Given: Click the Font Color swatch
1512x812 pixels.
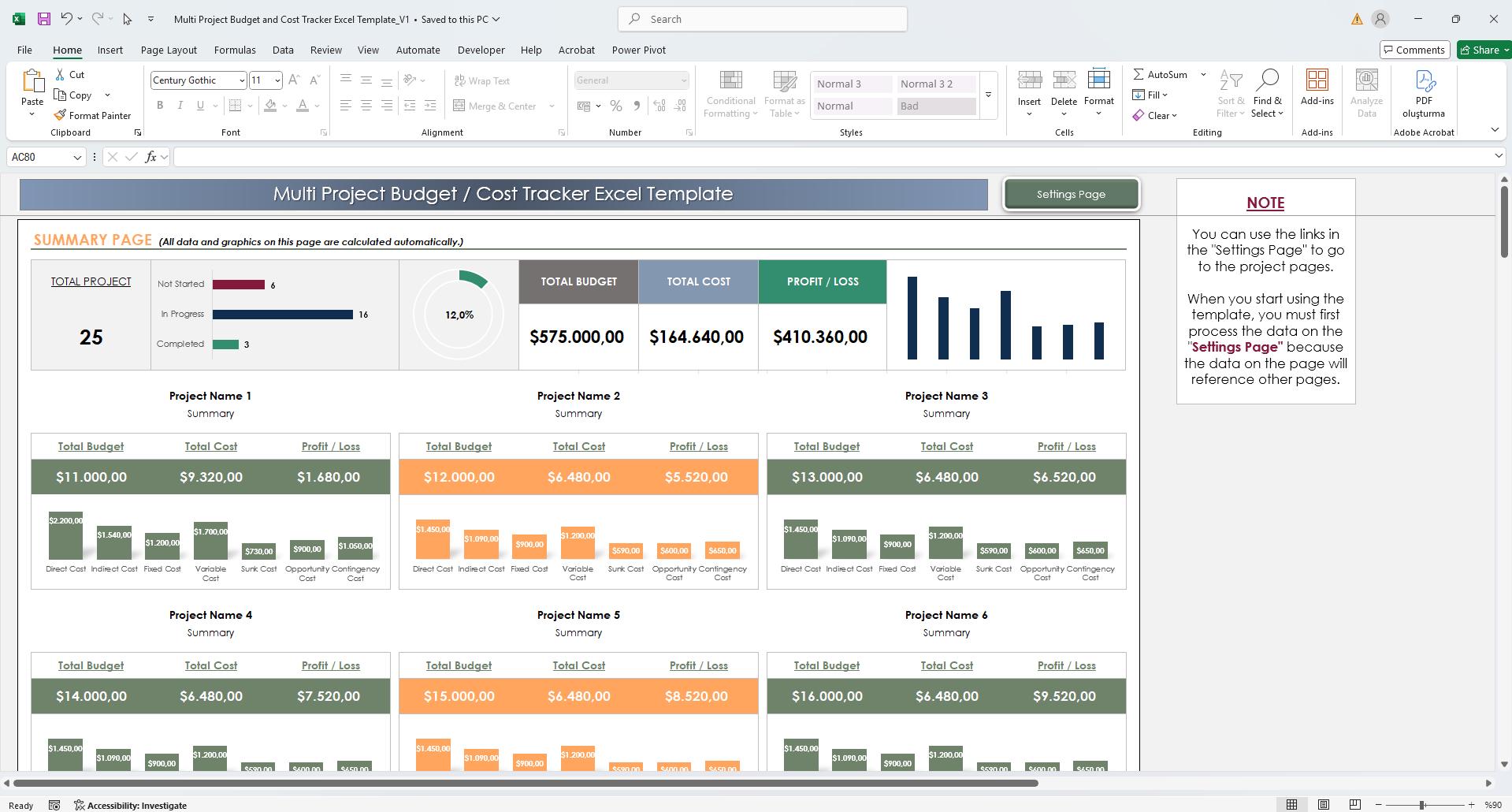Looking at the screenshot, I should pos(303,106).
